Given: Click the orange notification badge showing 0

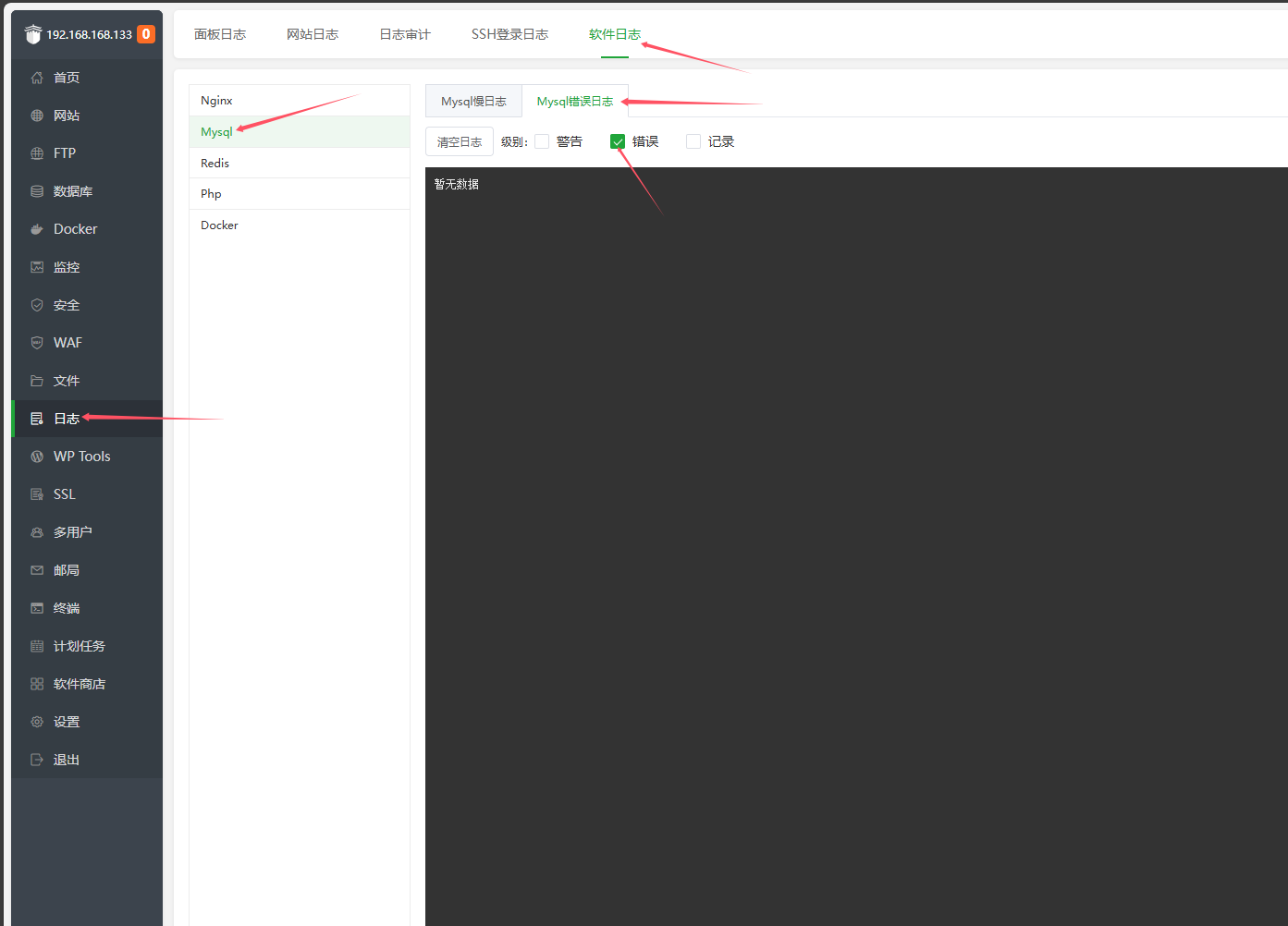Looking at the screenshot, I should (146, 34).
